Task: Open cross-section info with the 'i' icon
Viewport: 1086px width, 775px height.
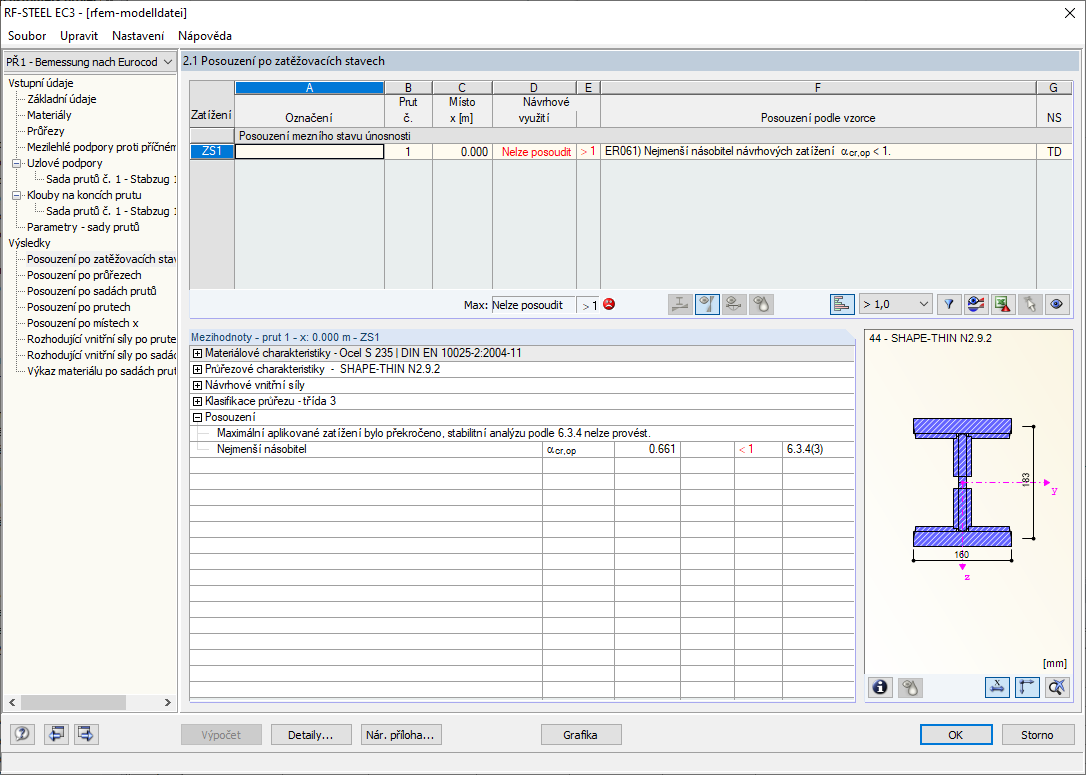Action: click(880, 687)
